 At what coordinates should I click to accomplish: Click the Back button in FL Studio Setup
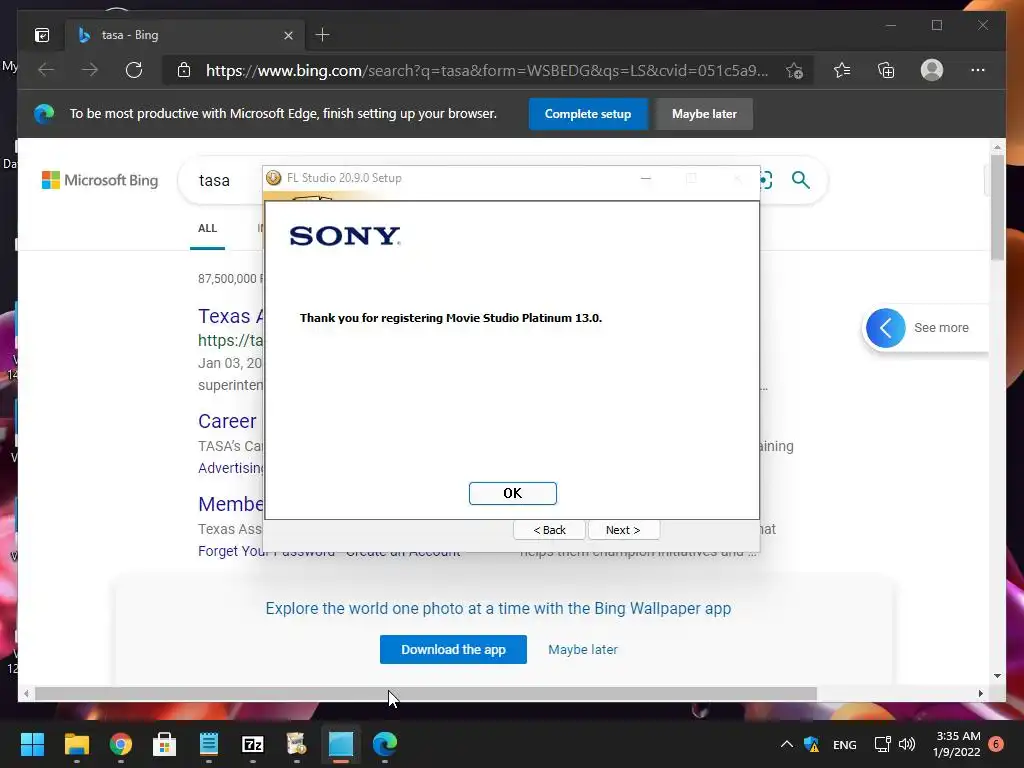(x=549, y=530)
